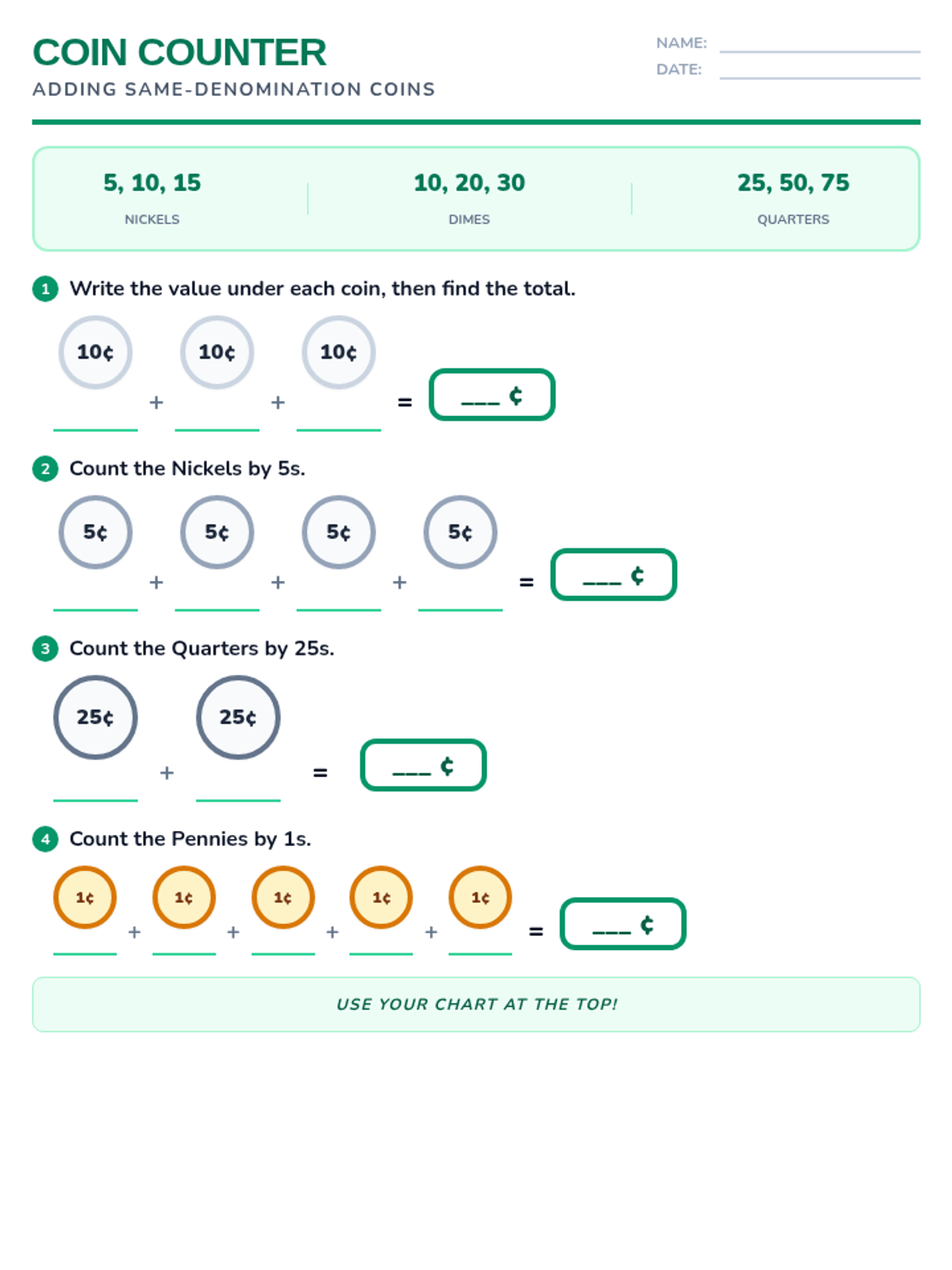Click the dimes total answer box
This screenshot has height=1270, width=952.
[492, 394]
